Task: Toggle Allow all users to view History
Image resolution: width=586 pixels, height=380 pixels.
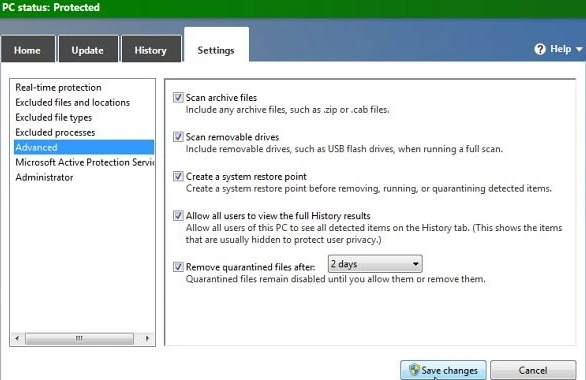Action: (x=178, y=216)
